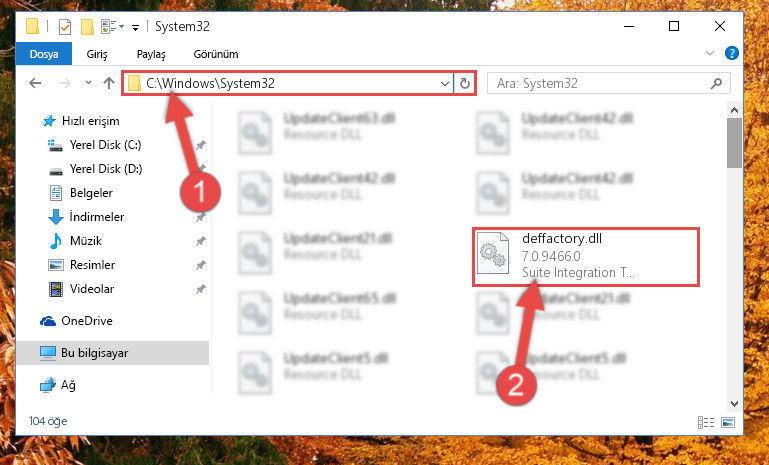The width and height of the screenshot is (769, 465).
Task: Click the vertical scrollbar thumb
Action: pyautogui.click(x=734, y=143)
